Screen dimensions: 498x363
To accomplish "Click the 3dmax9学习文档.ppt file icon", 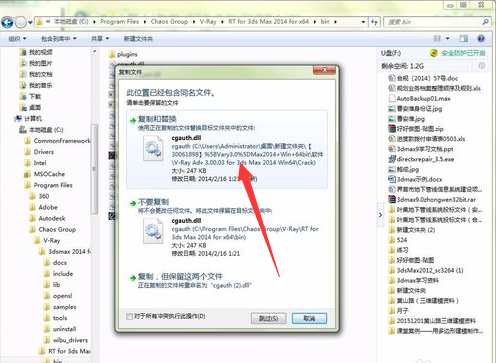I will coord(392,149).
